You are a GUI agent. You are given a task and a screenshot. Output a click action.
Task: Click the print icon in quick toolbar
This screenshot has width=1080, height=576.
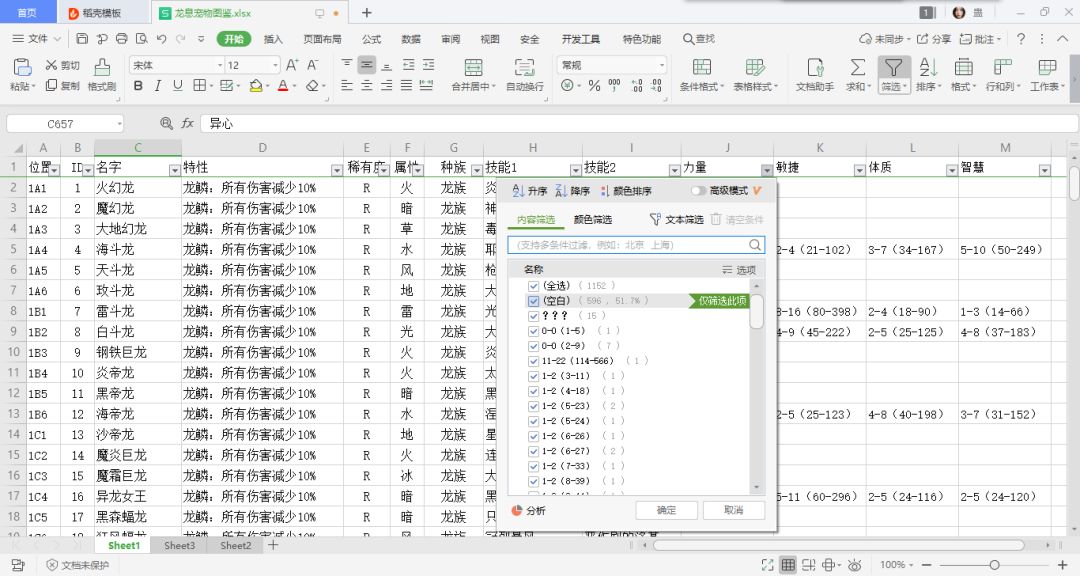coord(122,39)
